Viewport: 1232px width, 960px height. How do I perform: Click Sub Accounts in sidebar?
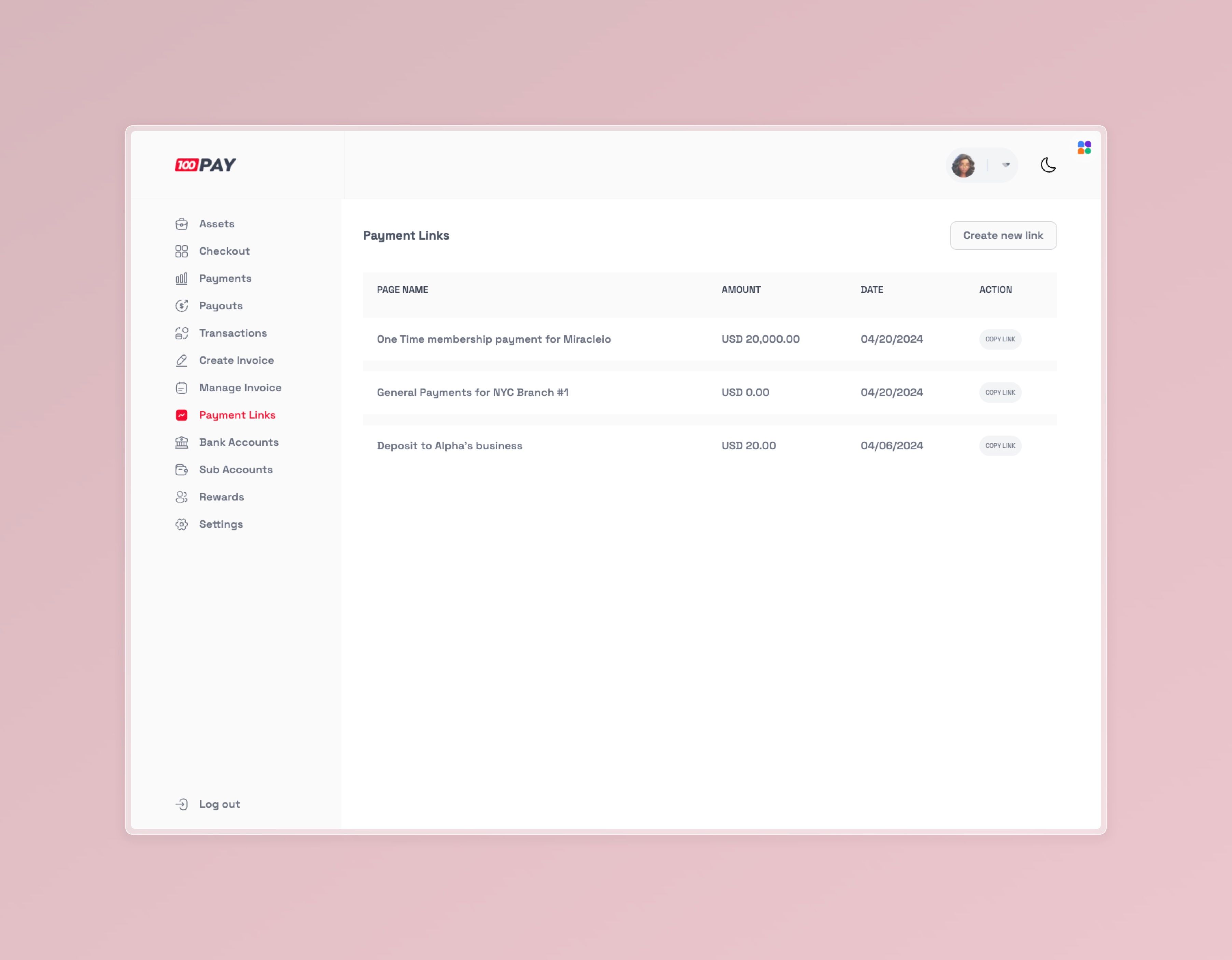point(235,469)
